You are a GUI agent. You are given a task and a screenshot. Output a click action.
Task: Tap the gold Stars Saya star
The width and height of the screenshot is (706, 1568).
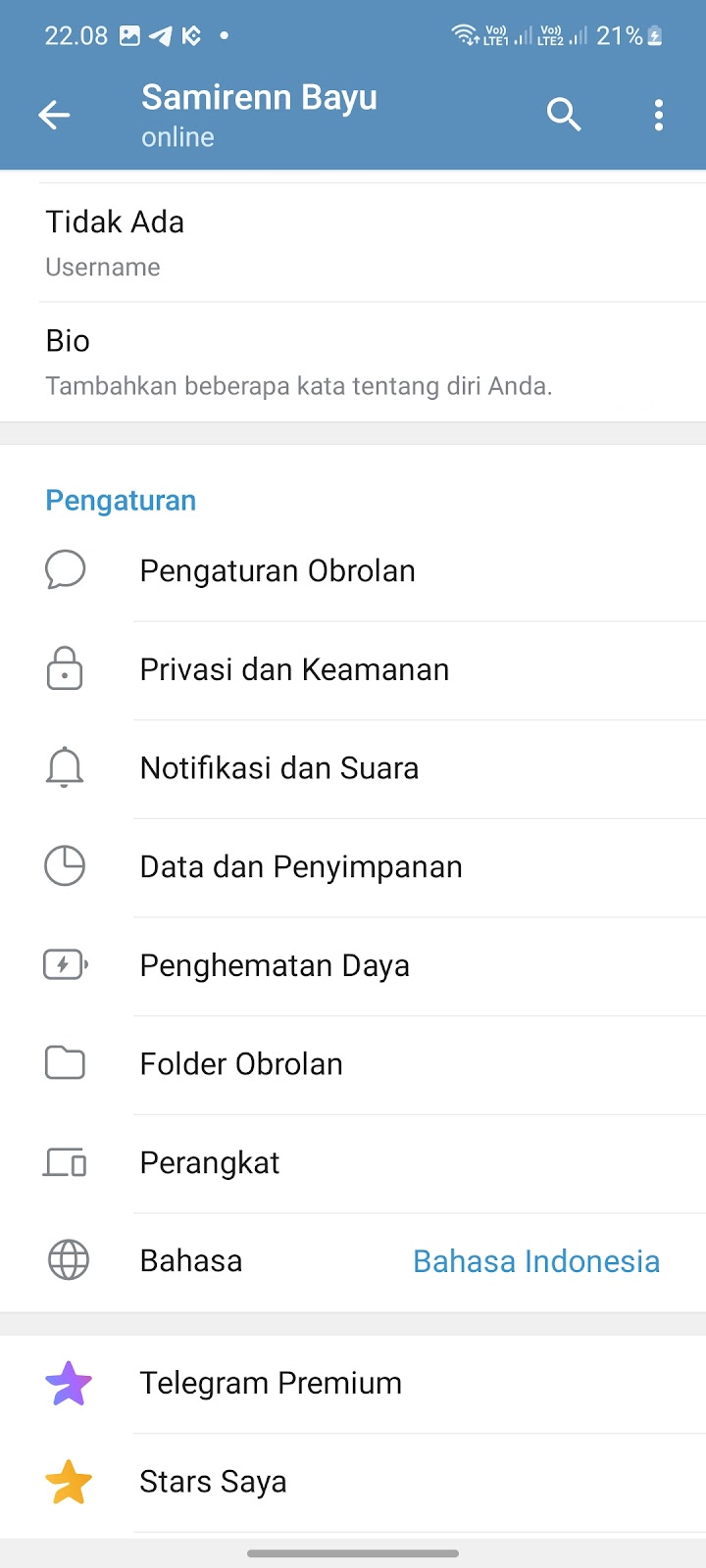click(x=69, y=1482)
